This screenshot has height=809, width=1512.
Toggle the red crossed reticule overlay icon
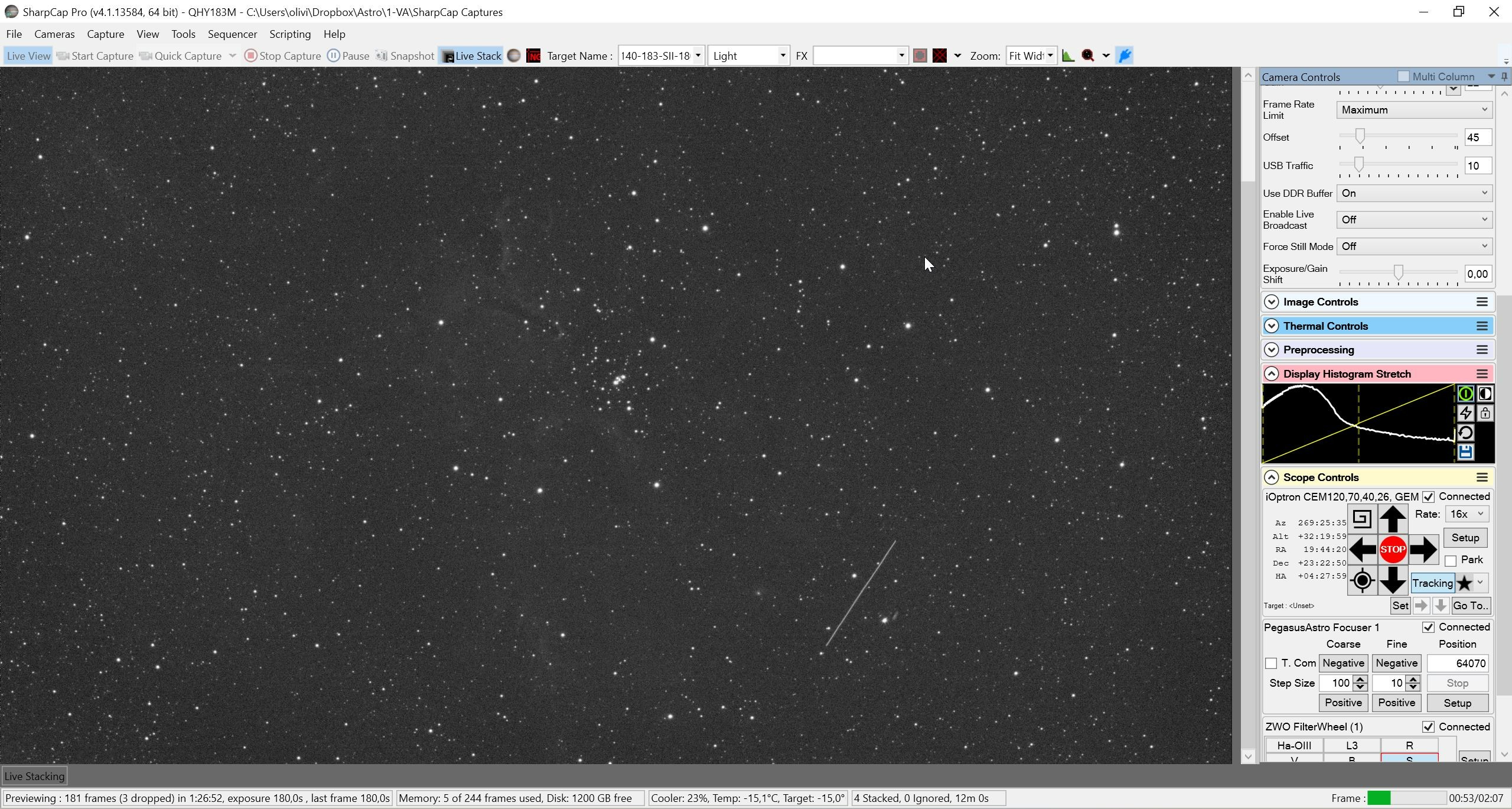point(940,56)
